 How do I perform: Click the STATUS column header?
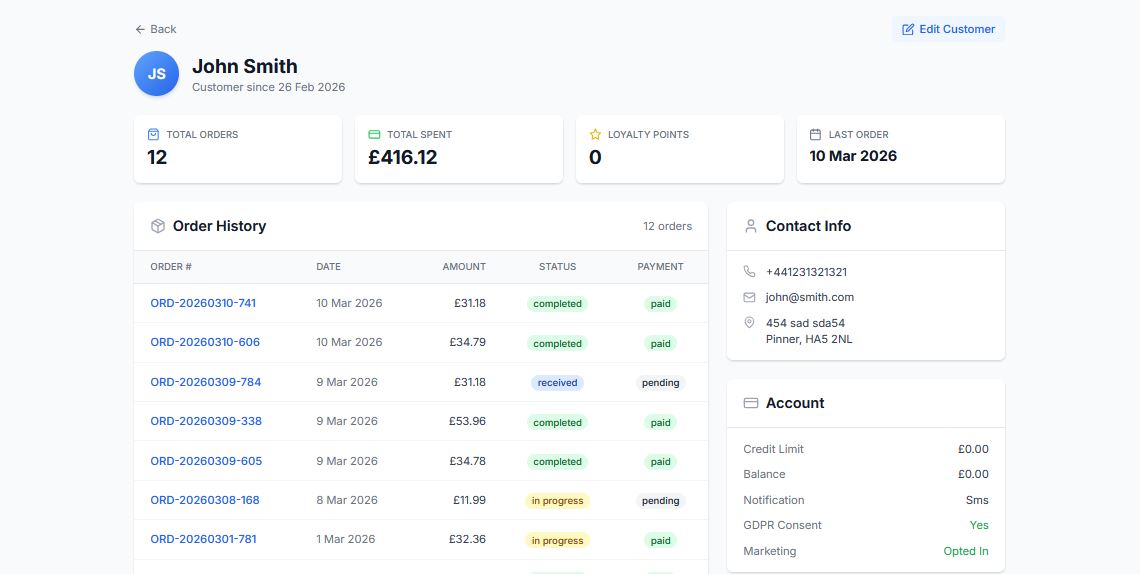558,267
